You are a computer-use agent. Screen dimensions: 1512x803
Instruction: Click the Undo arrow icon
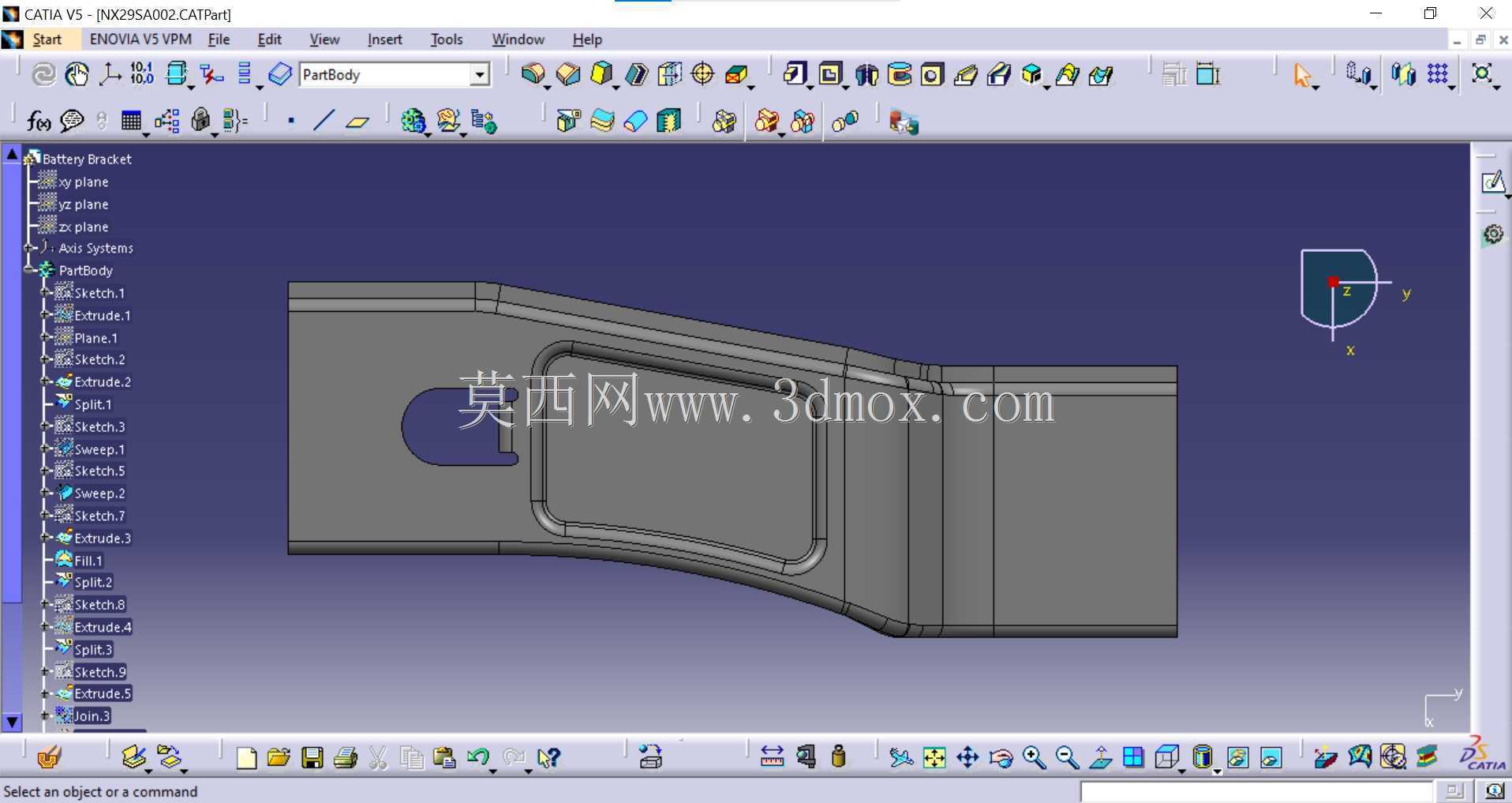pyautogui.click(x=477, y=757)
